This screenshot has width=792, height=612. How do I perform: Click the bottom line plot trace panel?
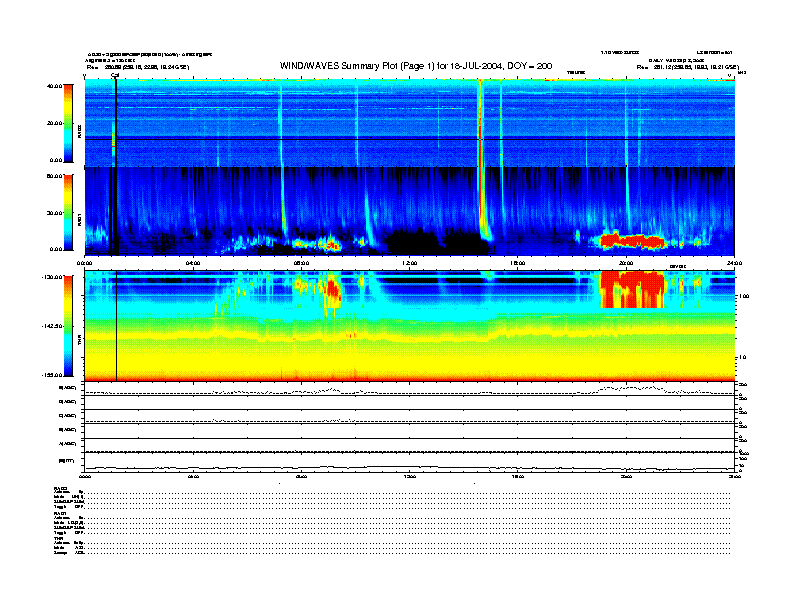(x=410, y=463)
